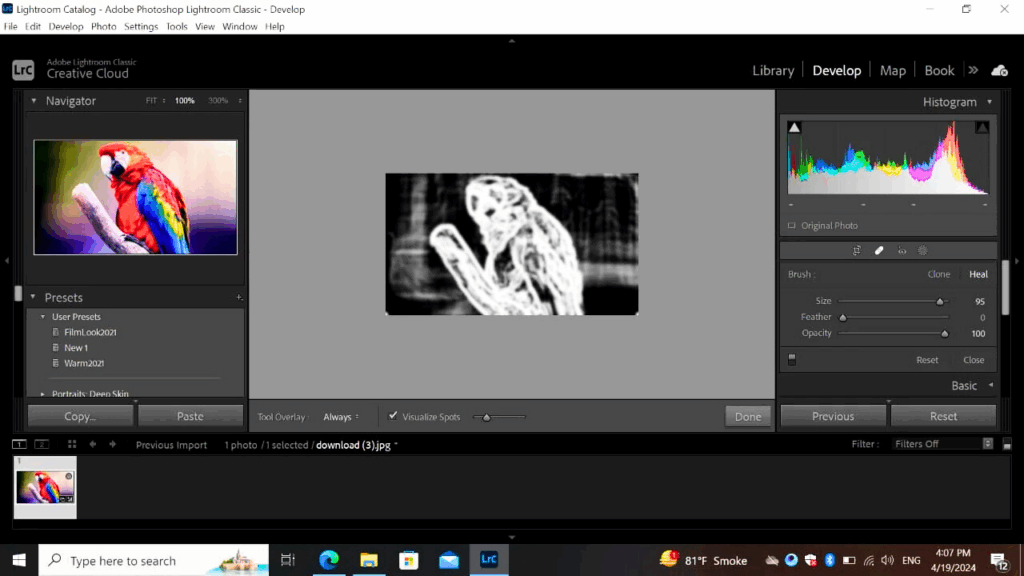Click the shadow clipping triangle in histogram
The image size is (1024, 576).
point(795,128)
